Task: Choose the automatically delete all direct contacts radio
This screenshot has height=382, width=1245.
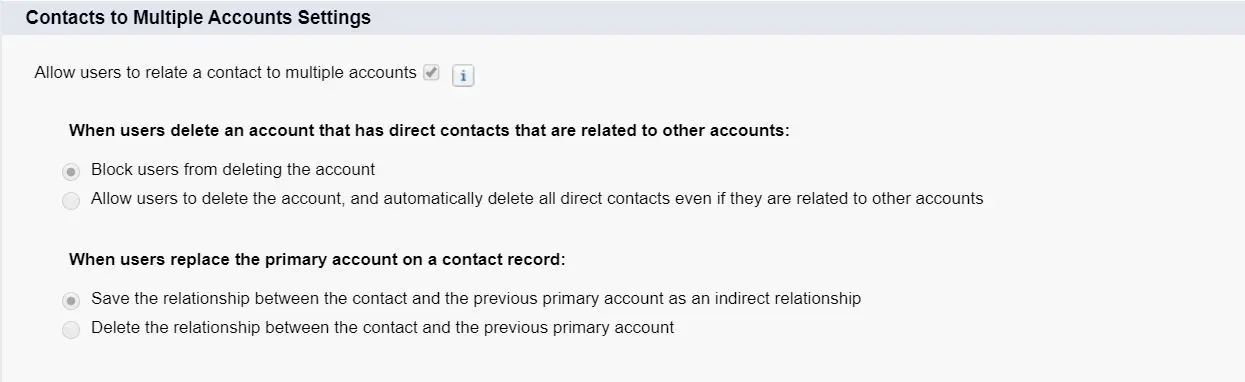Action: tap(71, 201)
